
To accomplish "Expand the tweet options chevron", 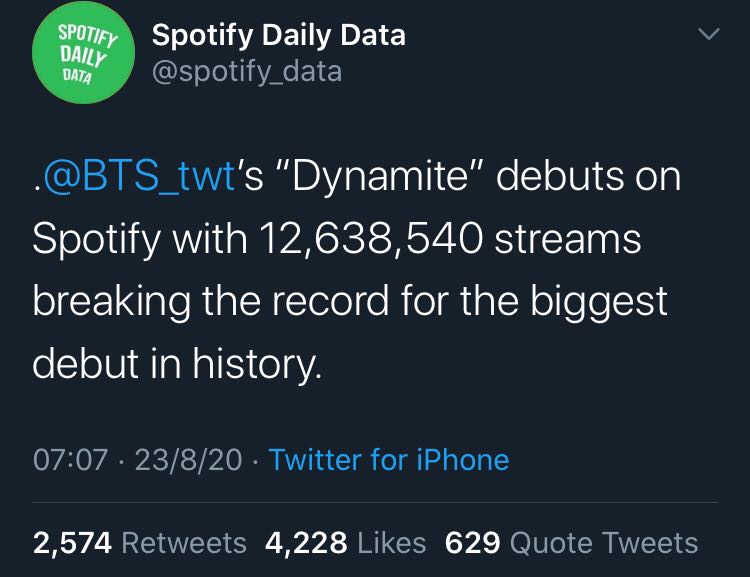I will [x=708, y=34].
